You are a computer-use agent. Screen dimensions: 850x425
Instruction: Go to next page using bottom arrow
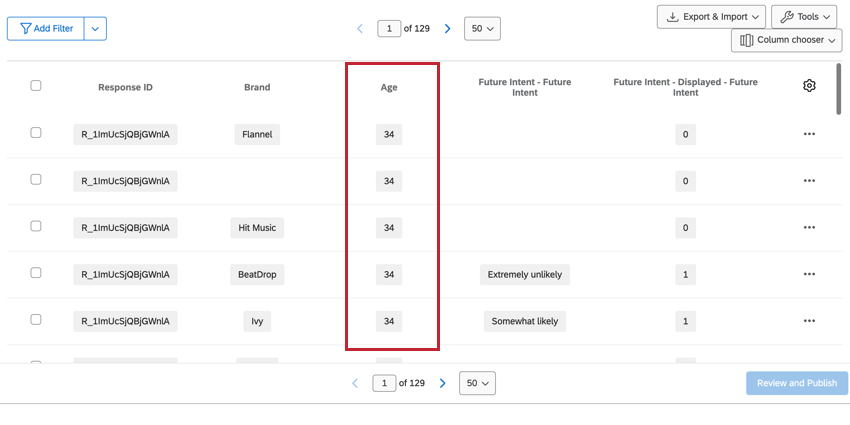(x=442, y=383)
